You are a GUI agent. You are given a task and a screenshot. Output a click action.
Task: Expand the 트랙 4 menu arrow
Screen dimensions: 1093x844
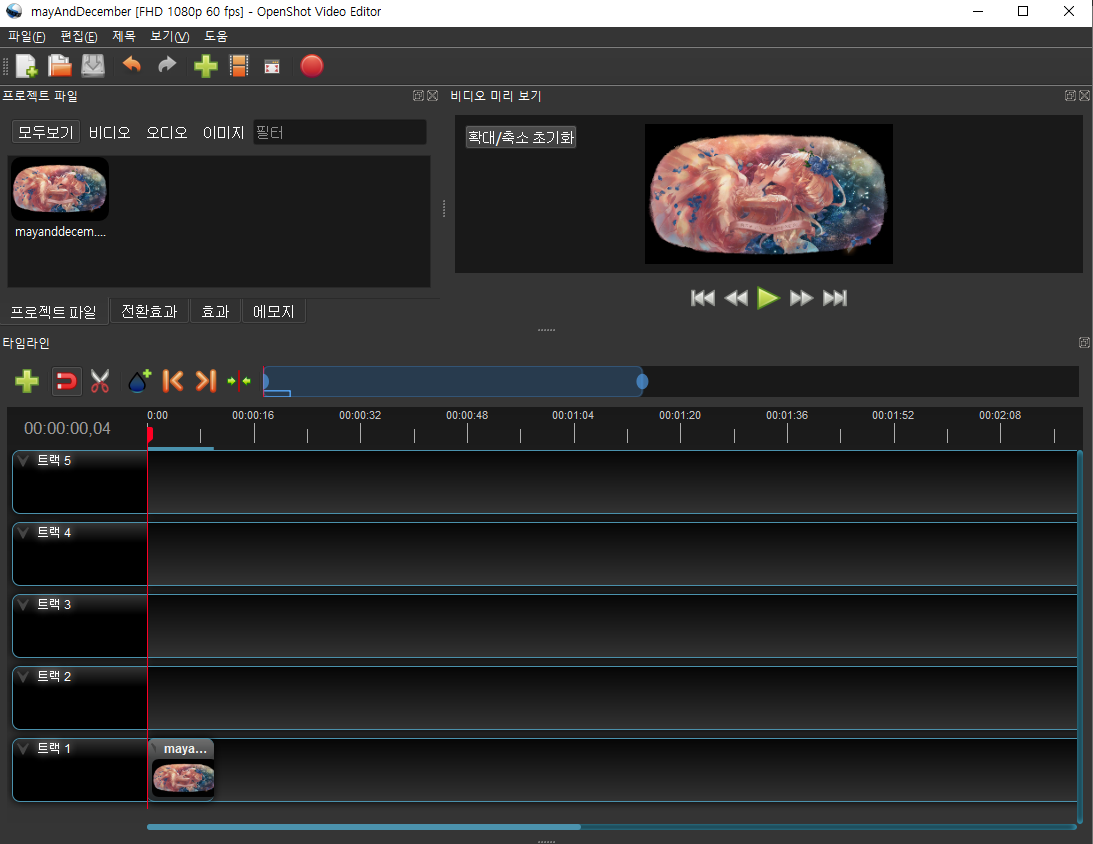24,532
